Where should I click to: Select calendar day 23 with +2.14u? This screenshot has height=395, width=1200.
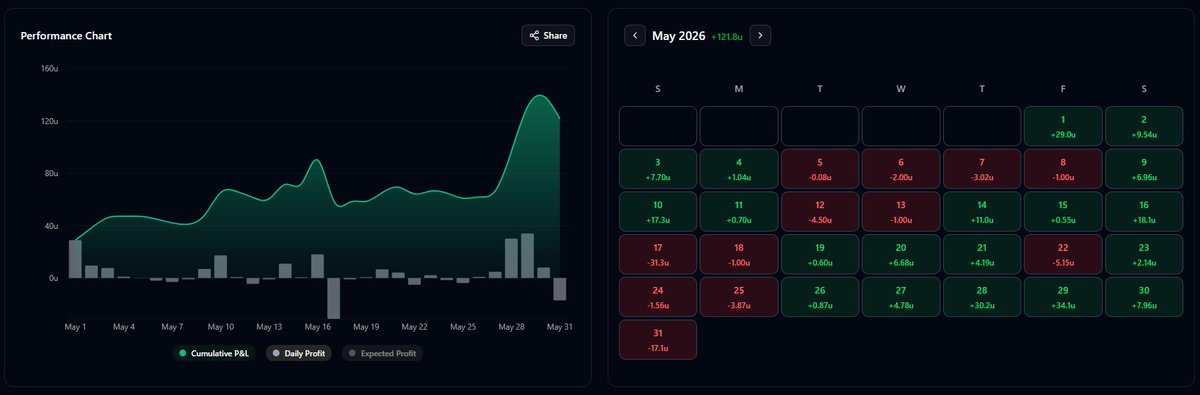tap(1144, 254)
